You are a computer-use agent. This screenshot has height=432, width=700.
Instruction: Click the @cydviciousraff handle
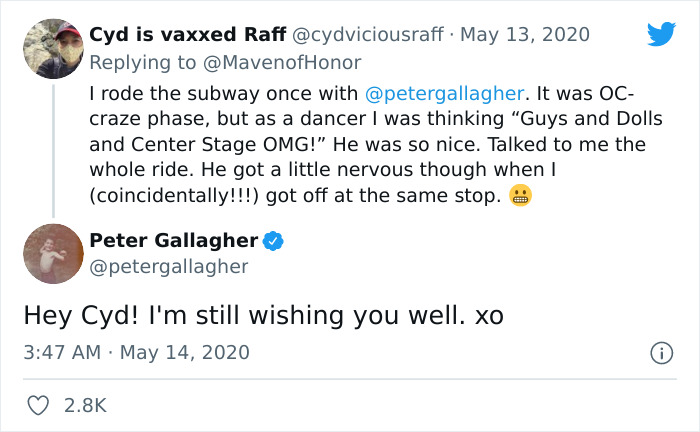pyautogui.click(x=367, y=34)
